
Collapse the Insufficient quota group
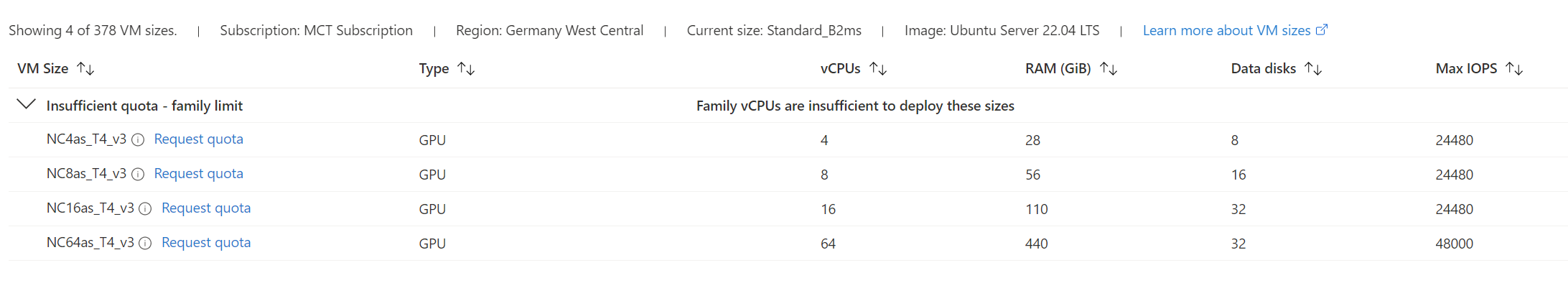click(x=26, y=105)
